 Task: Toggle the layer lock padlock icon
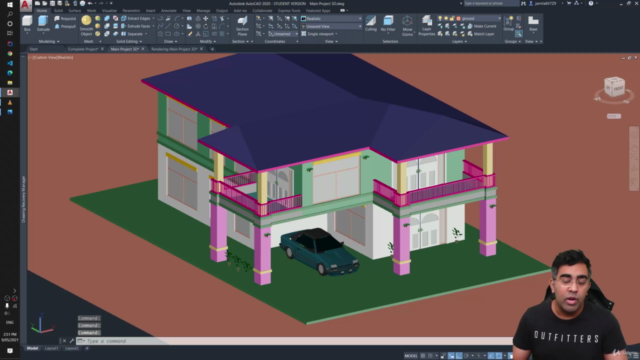tap(452, 18)
